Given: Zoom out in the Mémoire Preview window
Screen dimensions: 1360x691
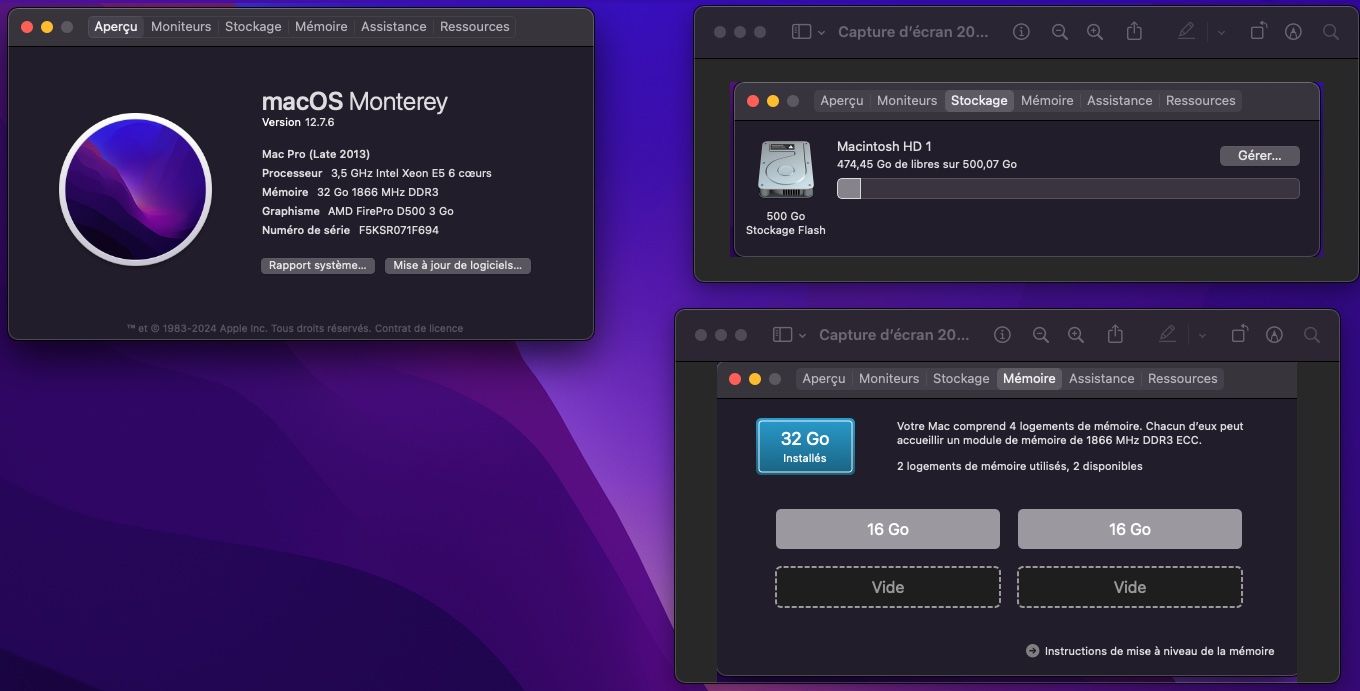Looking at the screenshot, I should point(1041,335).
